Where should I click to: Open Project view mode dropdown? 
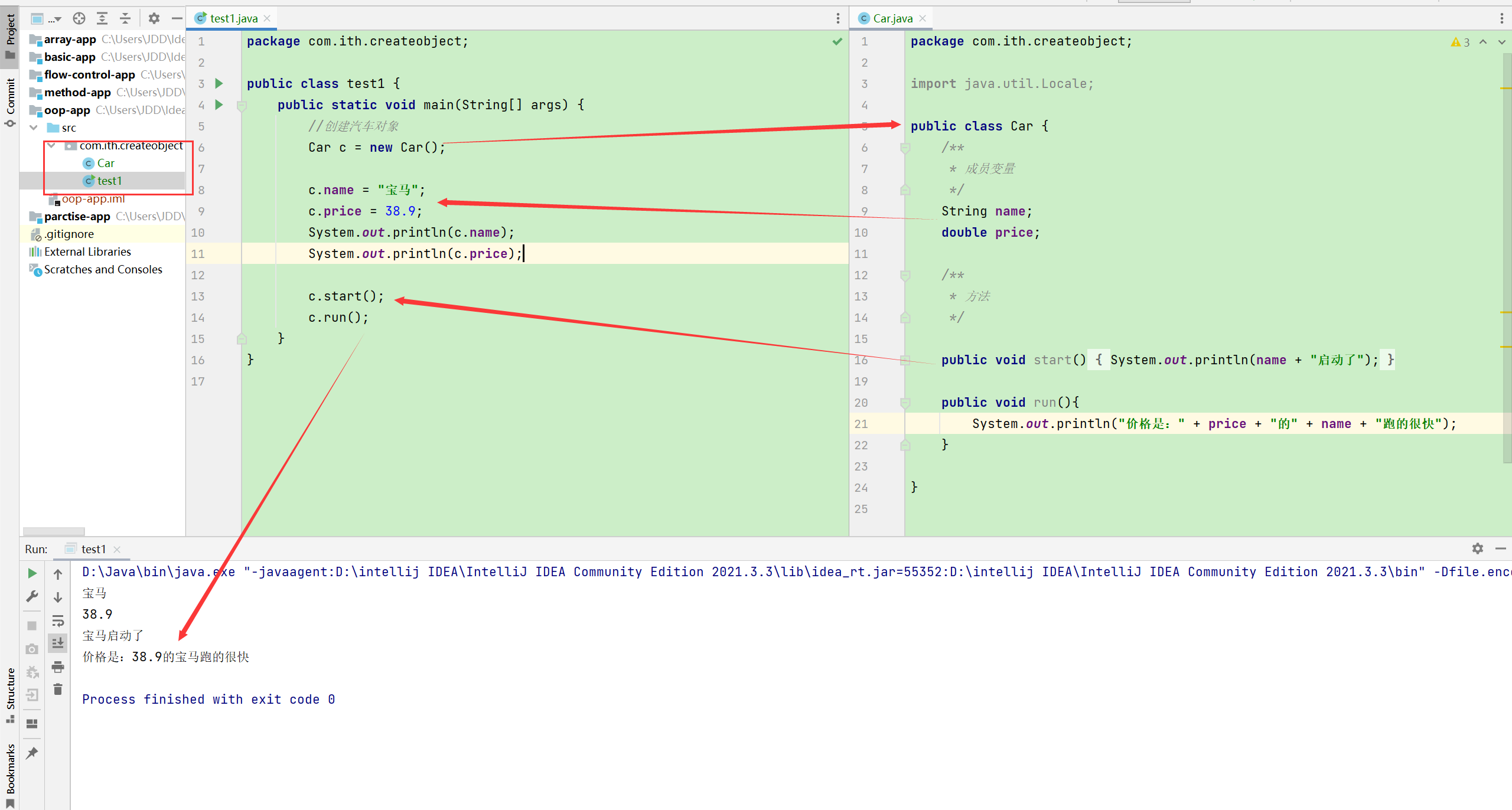(x=46, y=19)
